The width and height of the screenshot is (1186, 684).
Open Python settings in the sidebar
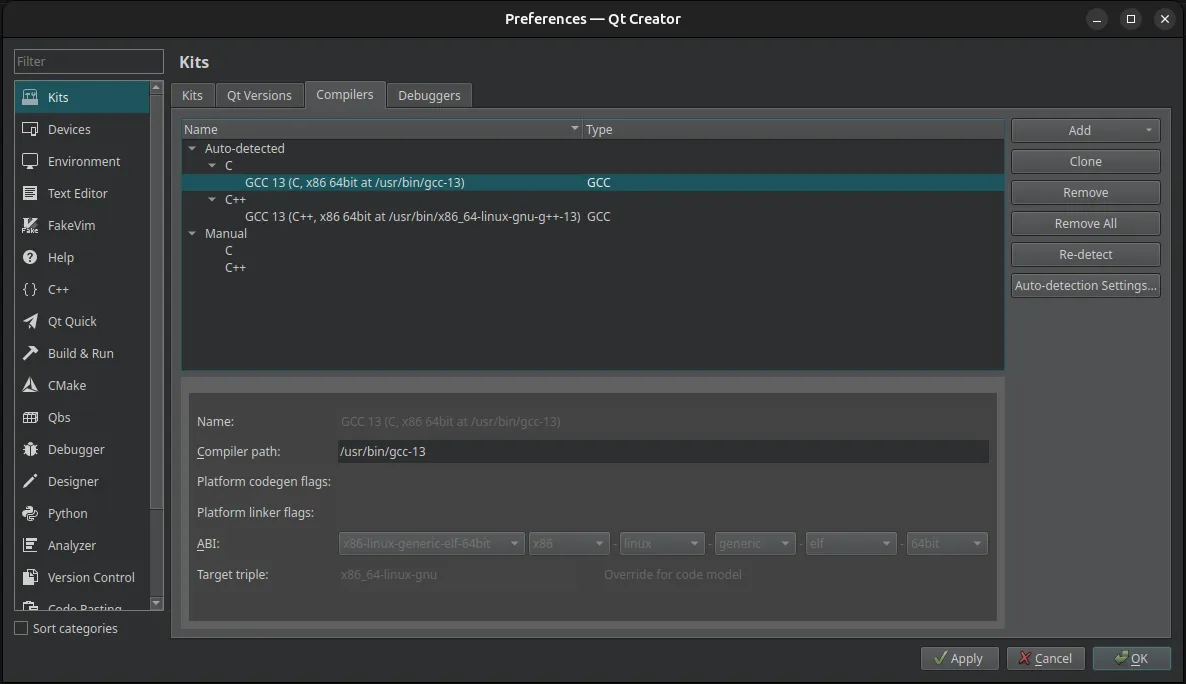click(64, 513)
